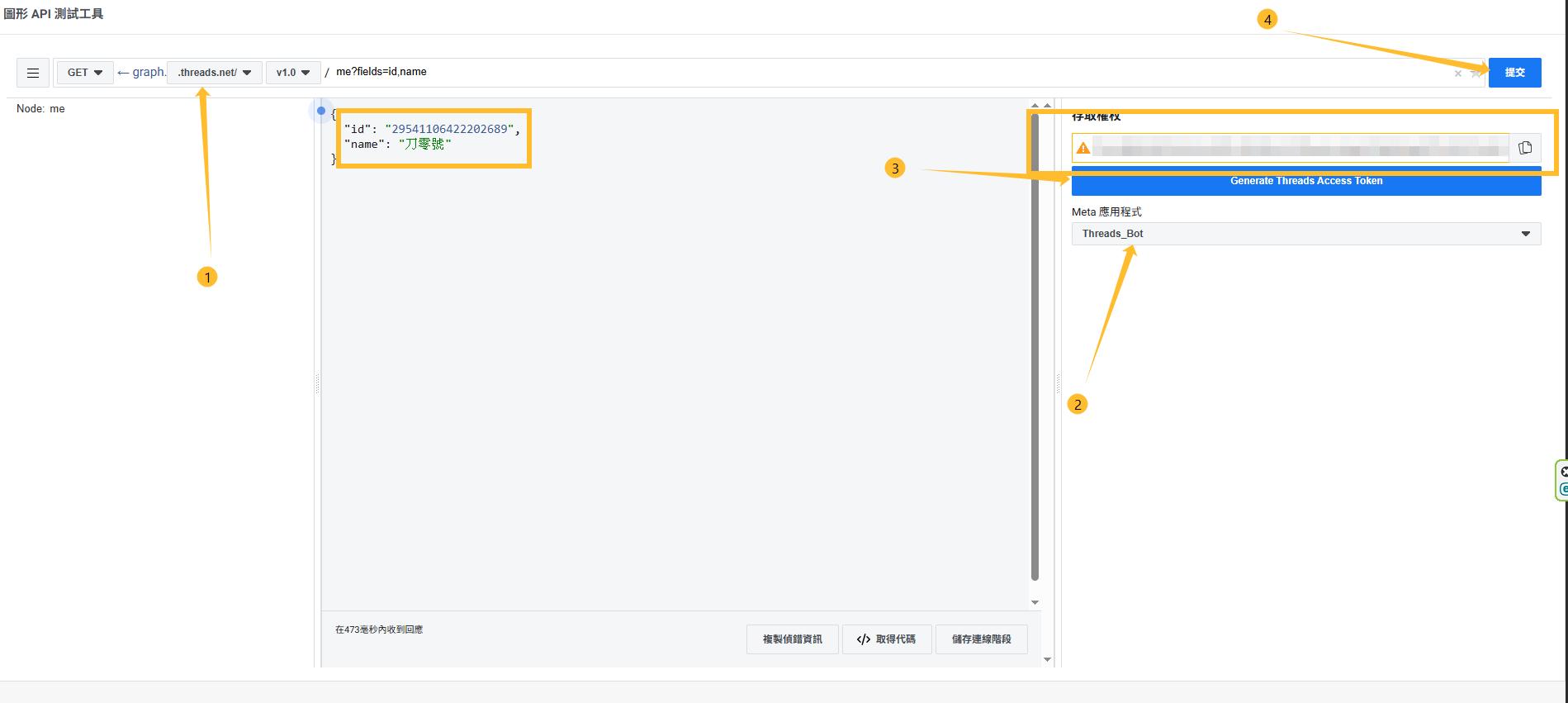Image resolution: width=1568 pixels, height=703 pixels.
Task: Save query as favorite with star icon
Action: [1476, 74]
